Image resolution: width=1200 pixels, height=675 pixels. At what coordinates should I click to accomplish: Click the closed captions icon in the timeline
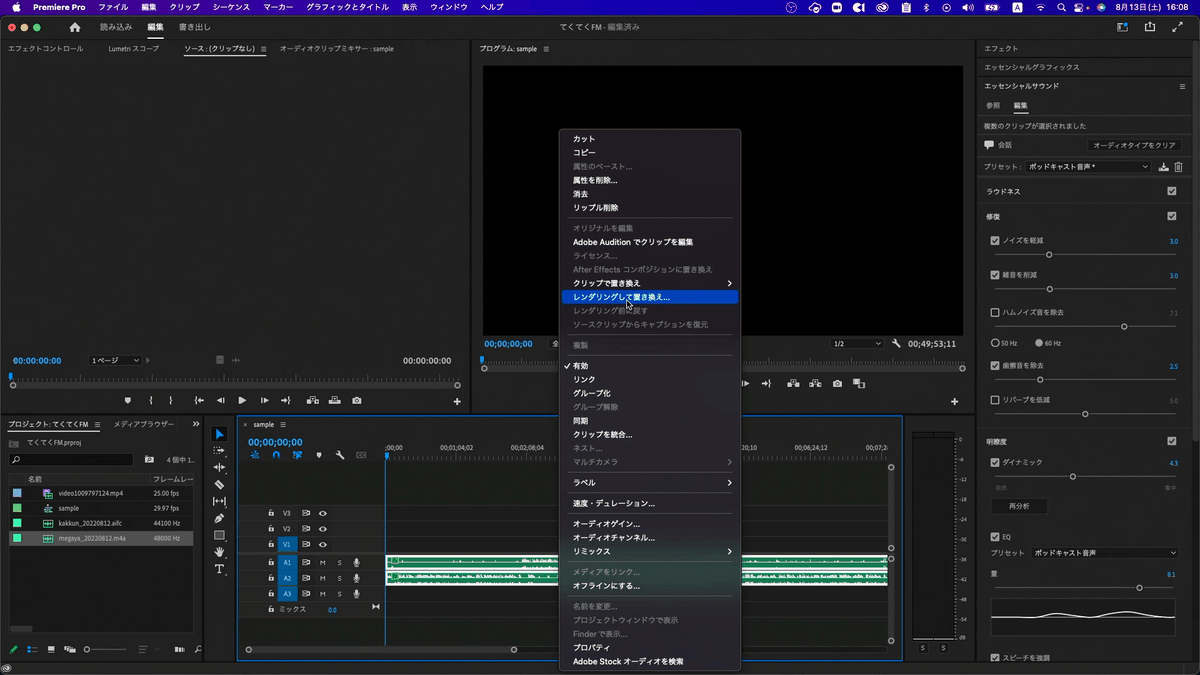361,455
